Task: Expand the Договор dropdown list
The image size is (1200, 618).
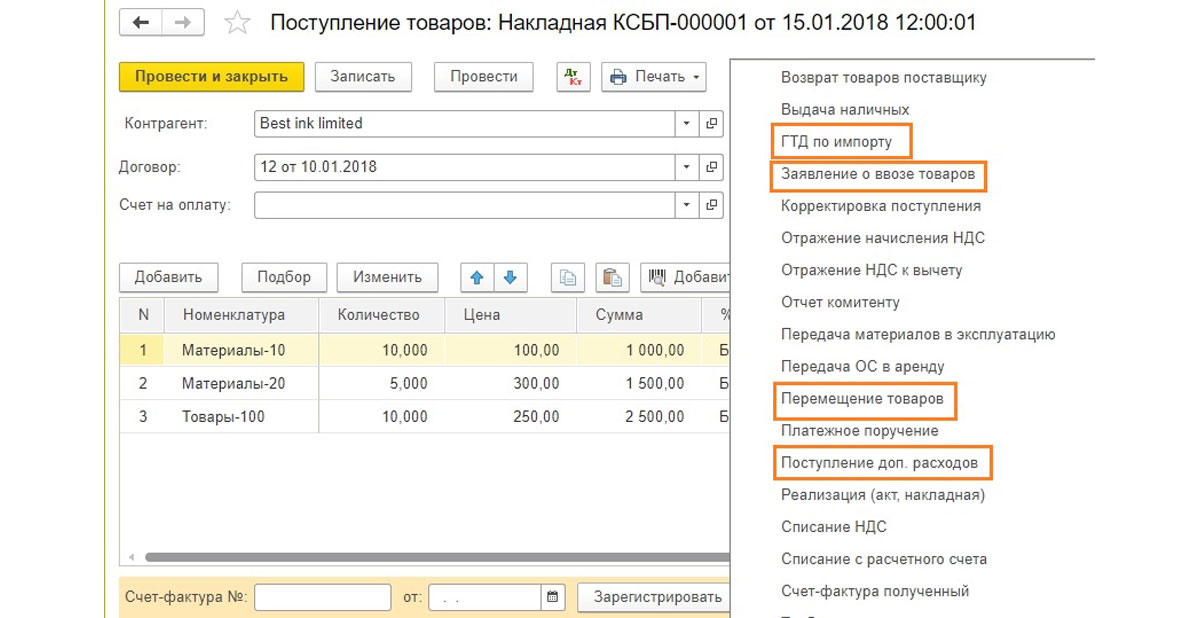Action: [x=687, y=167]
